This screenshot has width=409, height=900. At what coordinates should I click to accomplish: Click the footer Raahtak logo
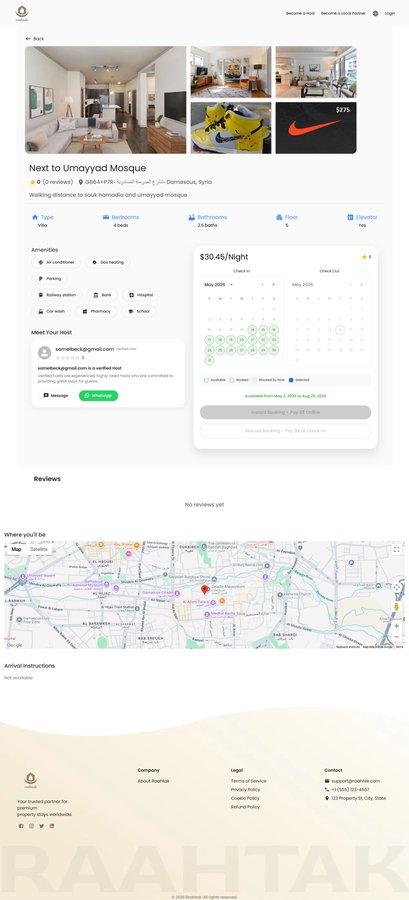coord(30,781)
